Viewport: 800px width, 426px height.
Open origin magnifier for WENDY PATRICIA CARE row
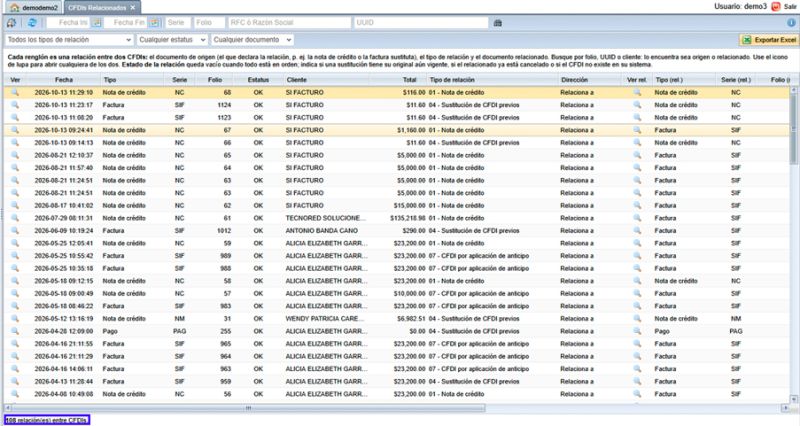pos(15,318)
